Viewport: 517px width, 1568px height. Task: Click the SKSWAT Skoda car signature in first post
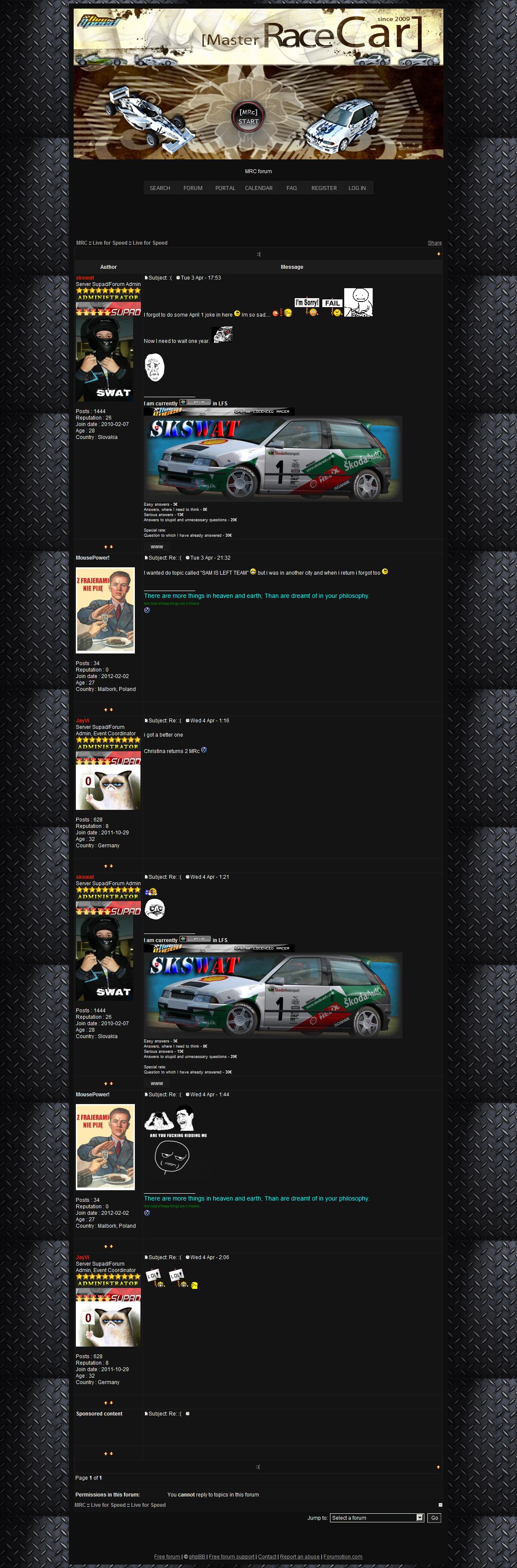pos(273,458)
